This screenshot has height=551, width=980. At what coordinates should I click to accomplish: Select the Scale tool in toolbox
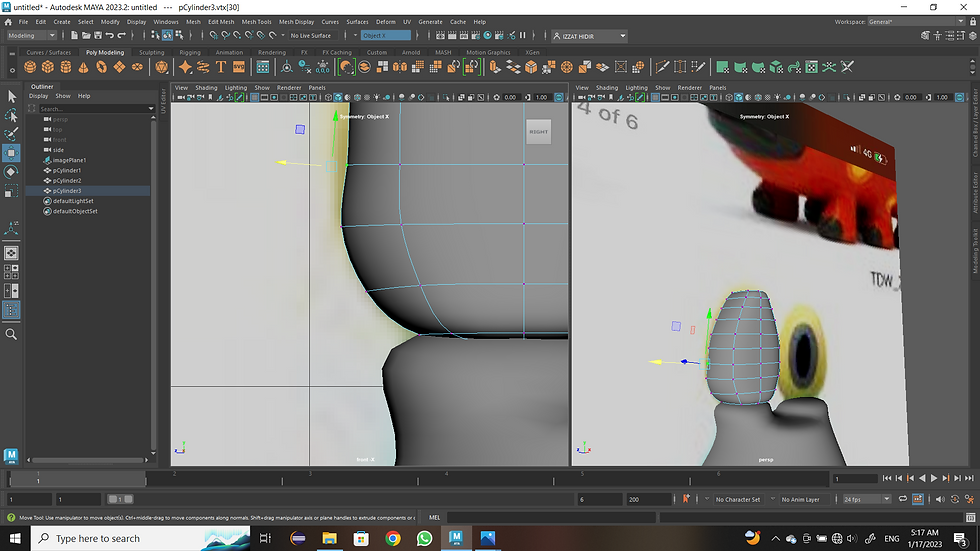coord(11,191)
